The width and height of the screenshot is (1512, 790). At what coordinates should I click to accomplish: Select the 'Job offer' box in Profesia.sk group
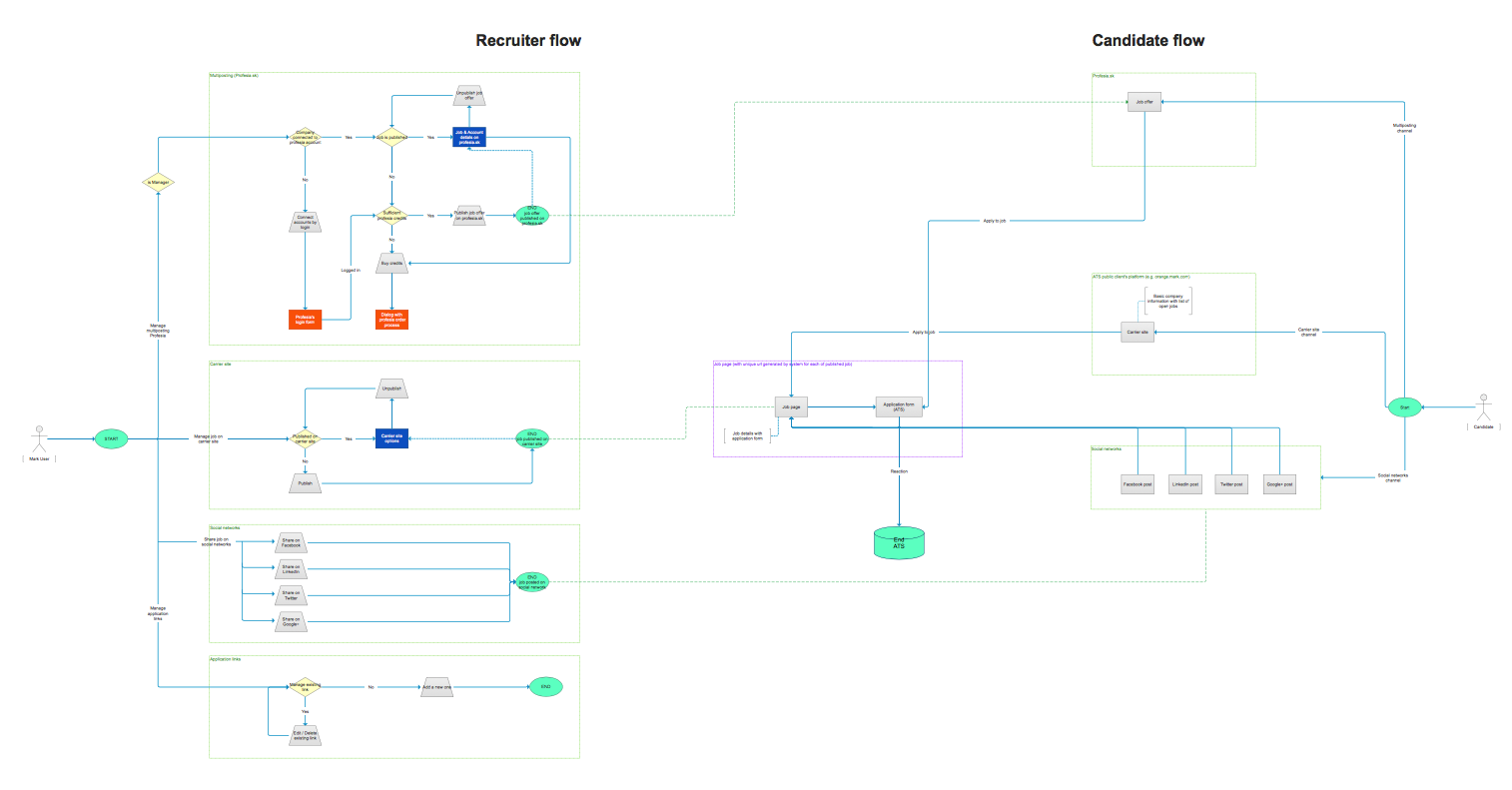[x=1144, y=102]
